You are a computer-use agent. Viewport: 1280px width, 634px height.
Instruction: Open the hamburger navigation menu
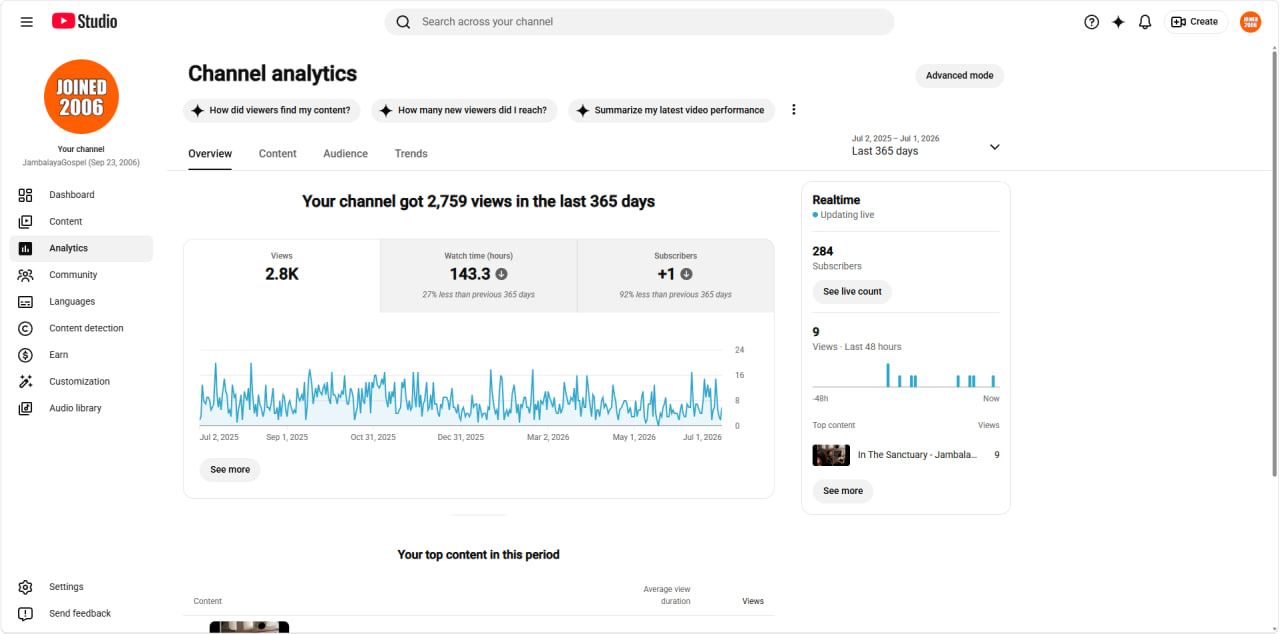(27, 22)
